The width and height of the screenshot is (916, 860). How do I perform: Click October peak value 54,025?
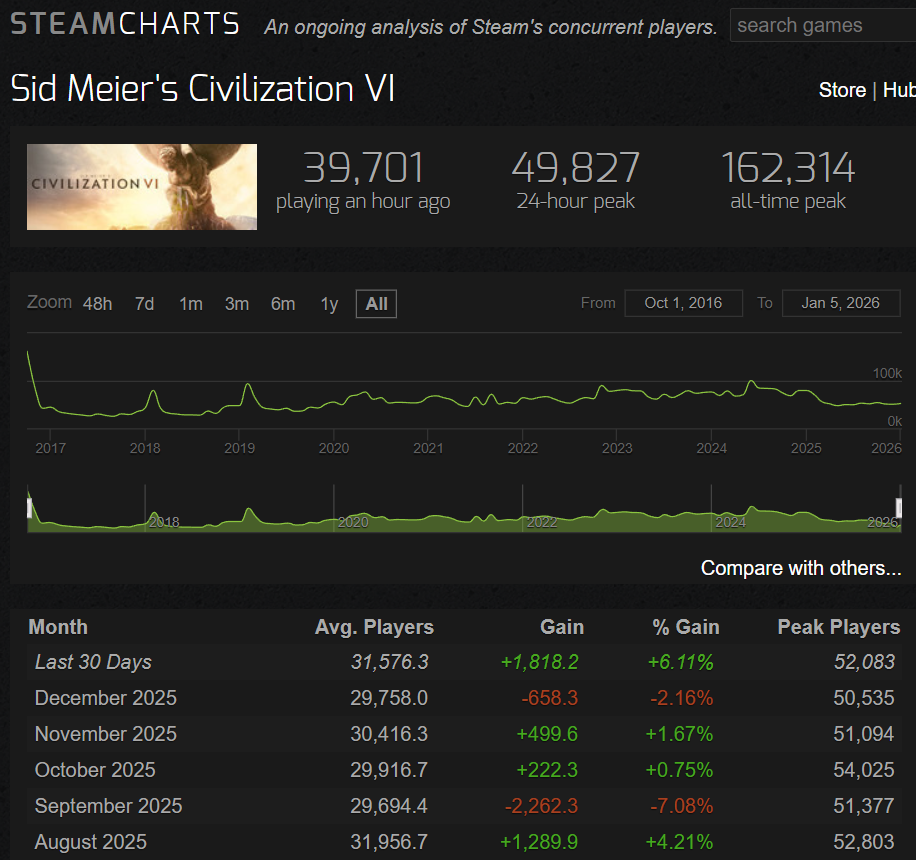(x=864, y=770)
